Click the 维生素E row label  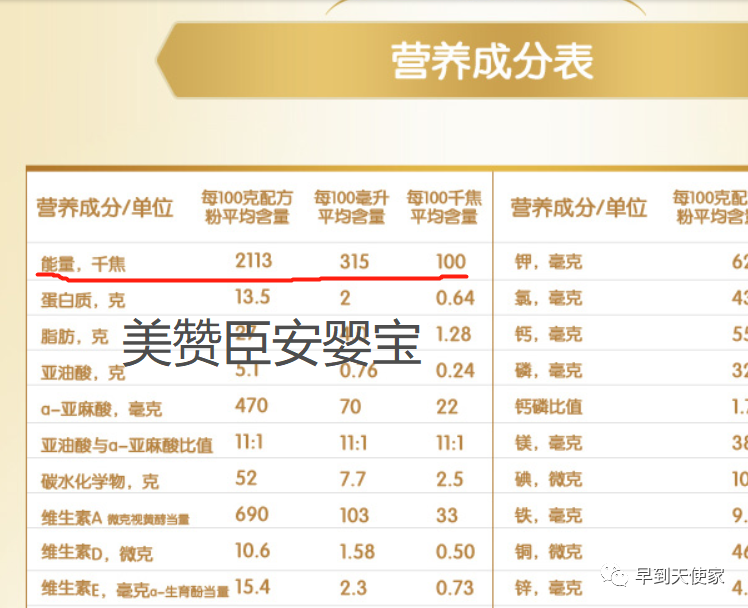pos(135,589)
